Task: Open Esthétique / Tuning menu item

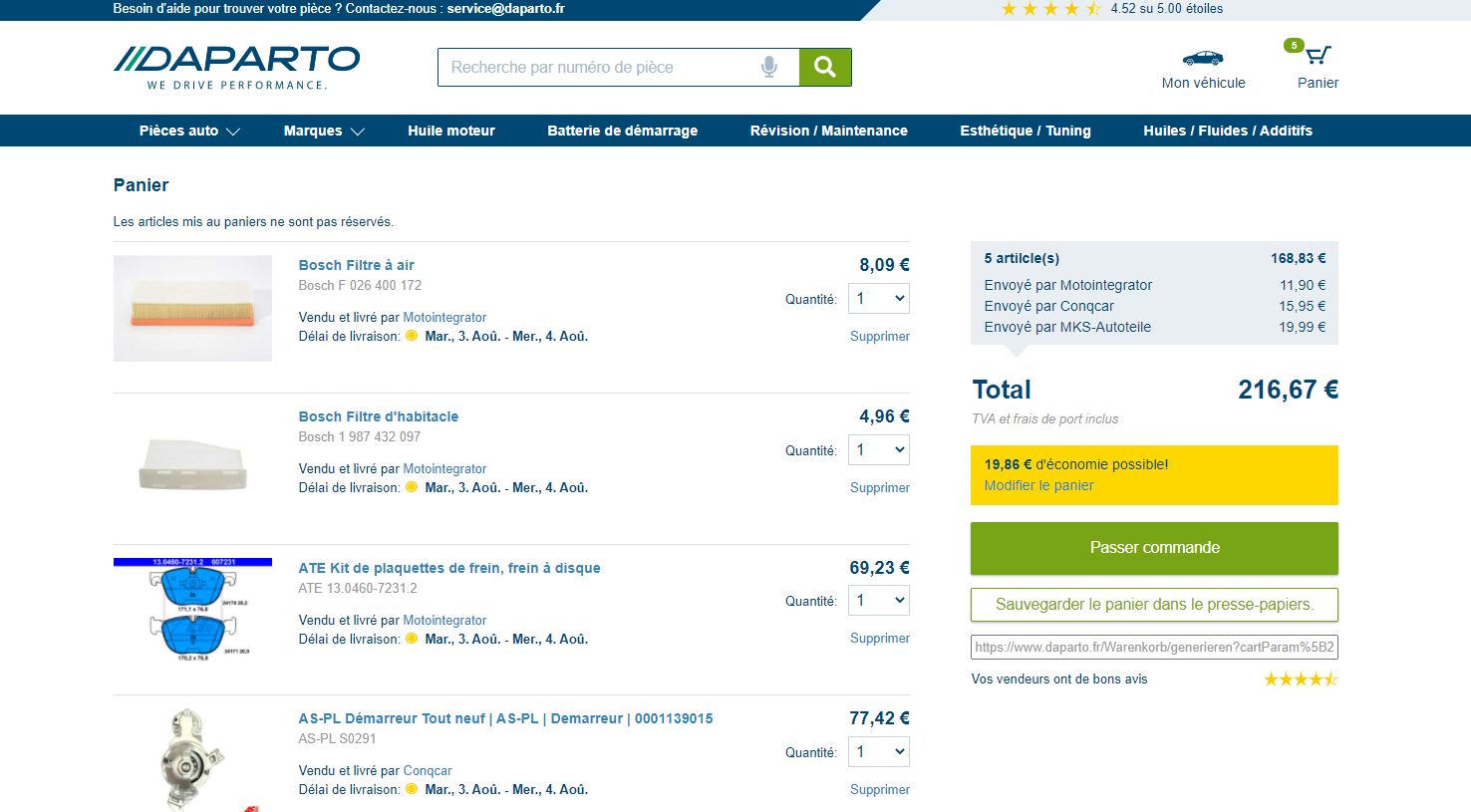Action: click(x=1026, y=131)
